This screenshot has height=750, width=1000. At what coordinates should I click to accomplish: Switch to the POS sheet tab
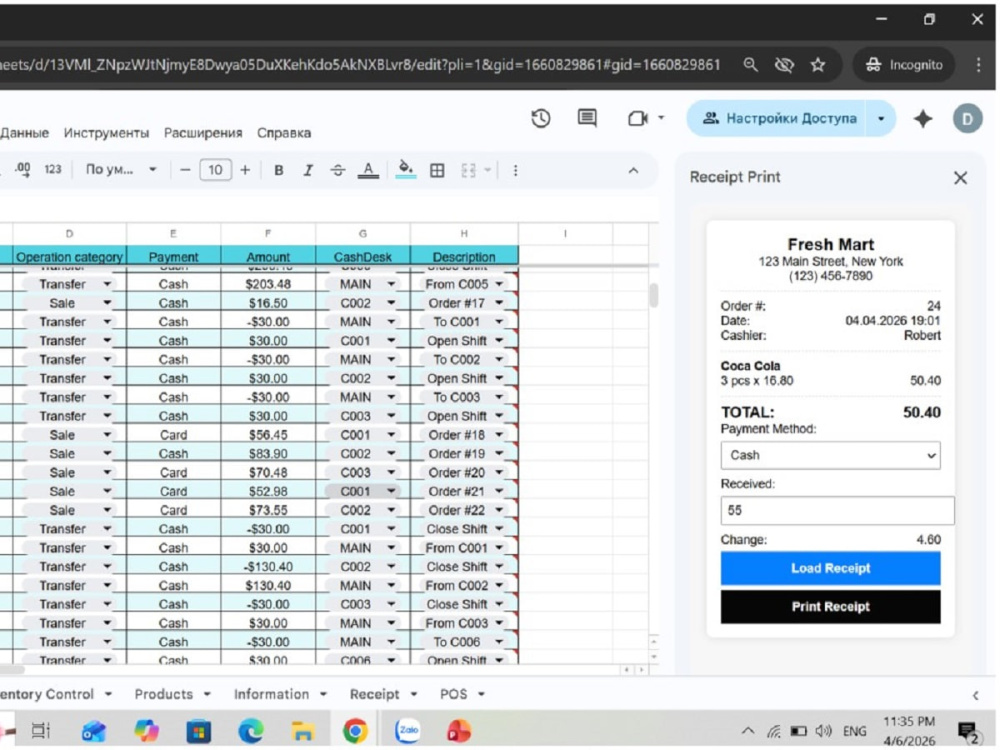tap(453, 695)
